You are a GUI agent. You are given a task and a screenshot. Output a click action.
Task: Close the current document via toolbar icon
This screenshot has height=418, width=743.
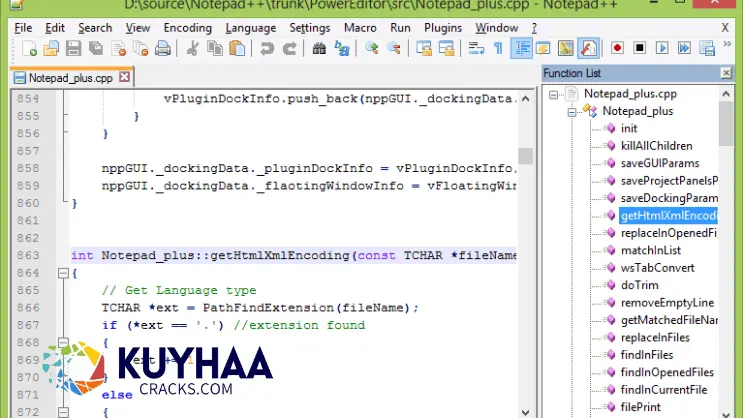click(118, 48)
